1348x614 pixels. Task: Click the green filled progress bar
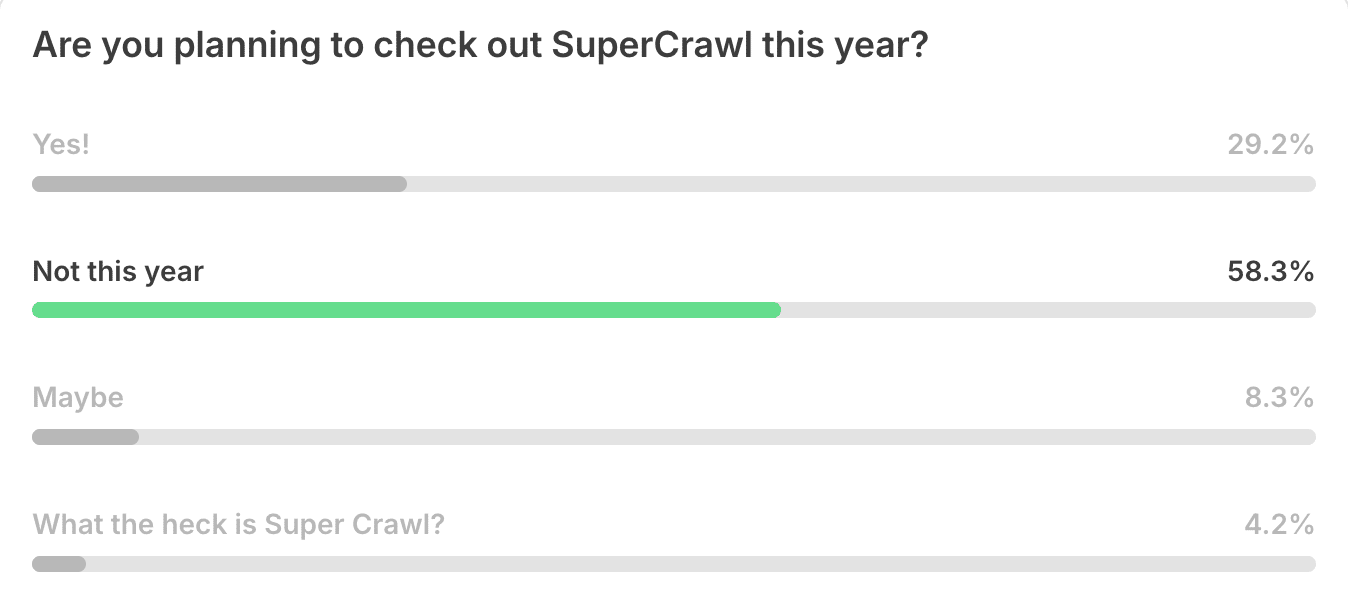point(406,310)
